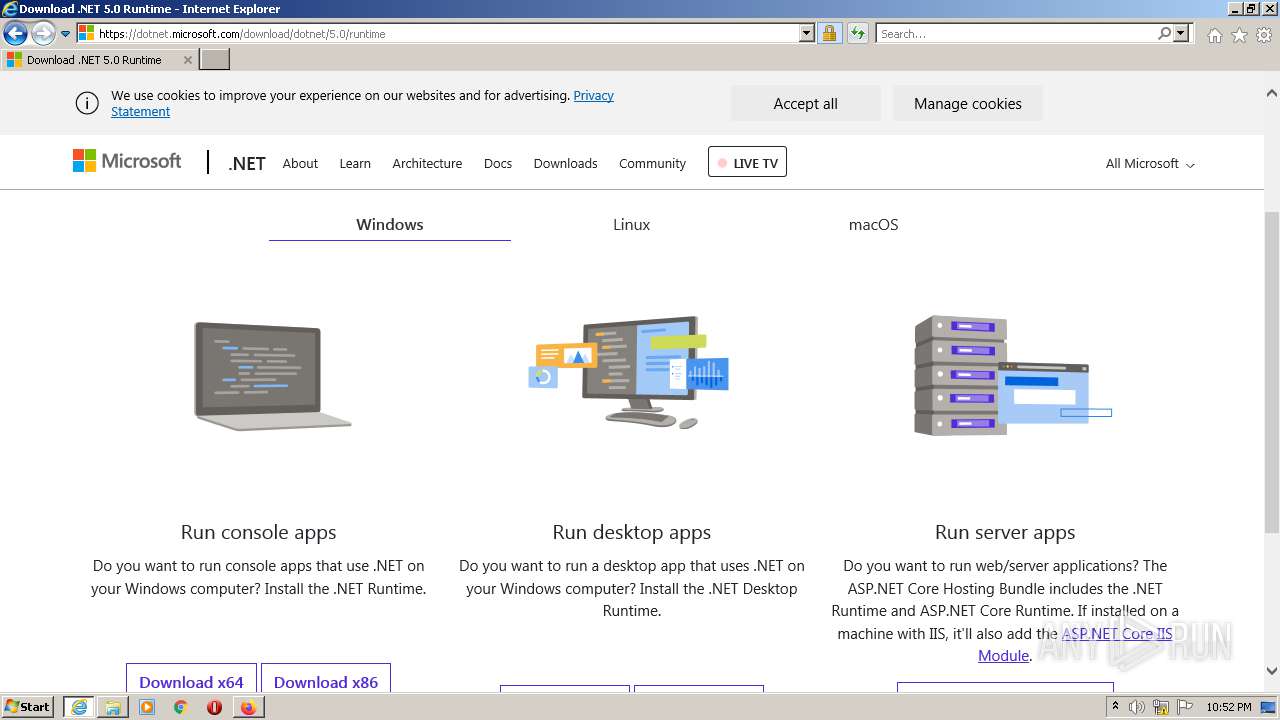Viewport: 1280px width, 720px height.
Task: Go back with the browser Back arrow
Action: [x=15, y=33]
